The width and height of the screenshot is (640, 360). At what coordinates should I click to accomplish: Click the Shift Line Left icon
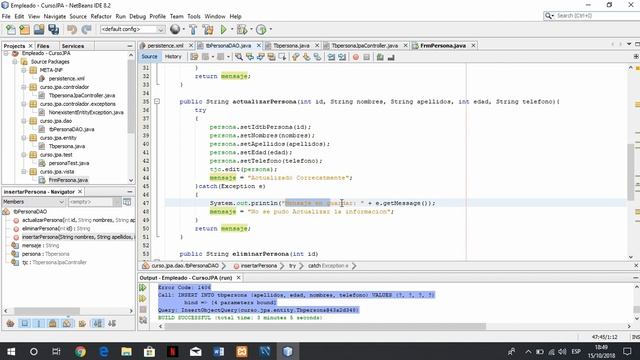(x=331, y=57)
